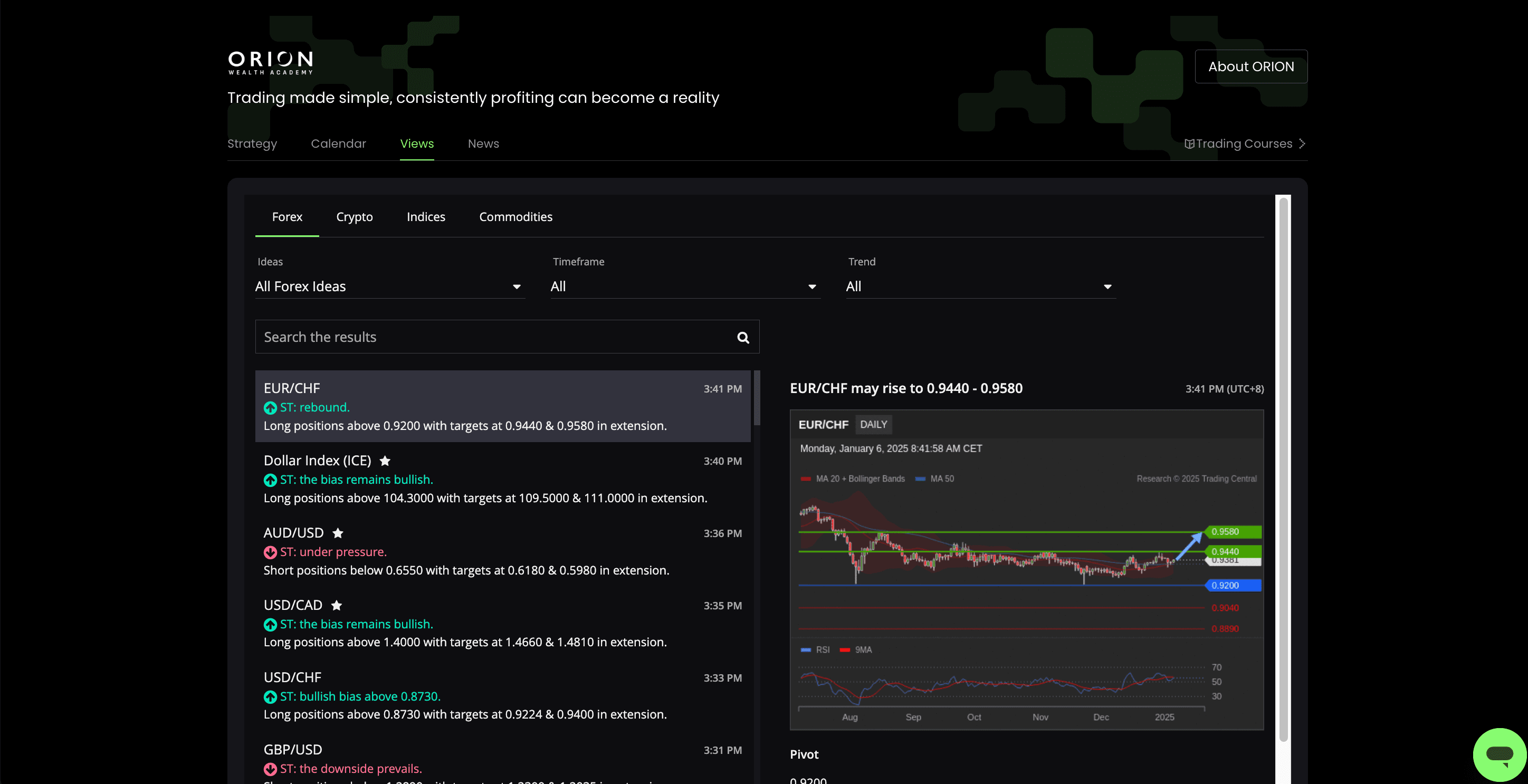Select the EUR/CHF idea row
Viewport: 1528px width, 784px height.
[502, 406]
